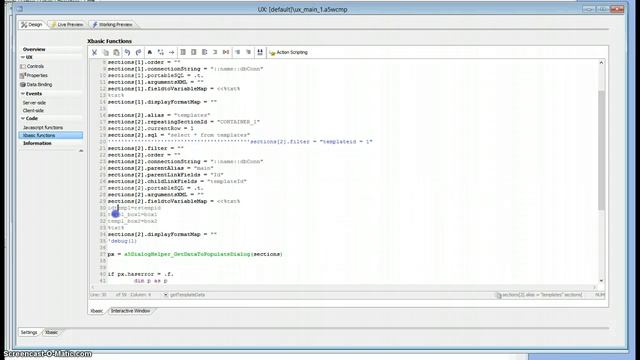Click the NUM indicator in the status bar
640x360 pixels.
[600, 295]
